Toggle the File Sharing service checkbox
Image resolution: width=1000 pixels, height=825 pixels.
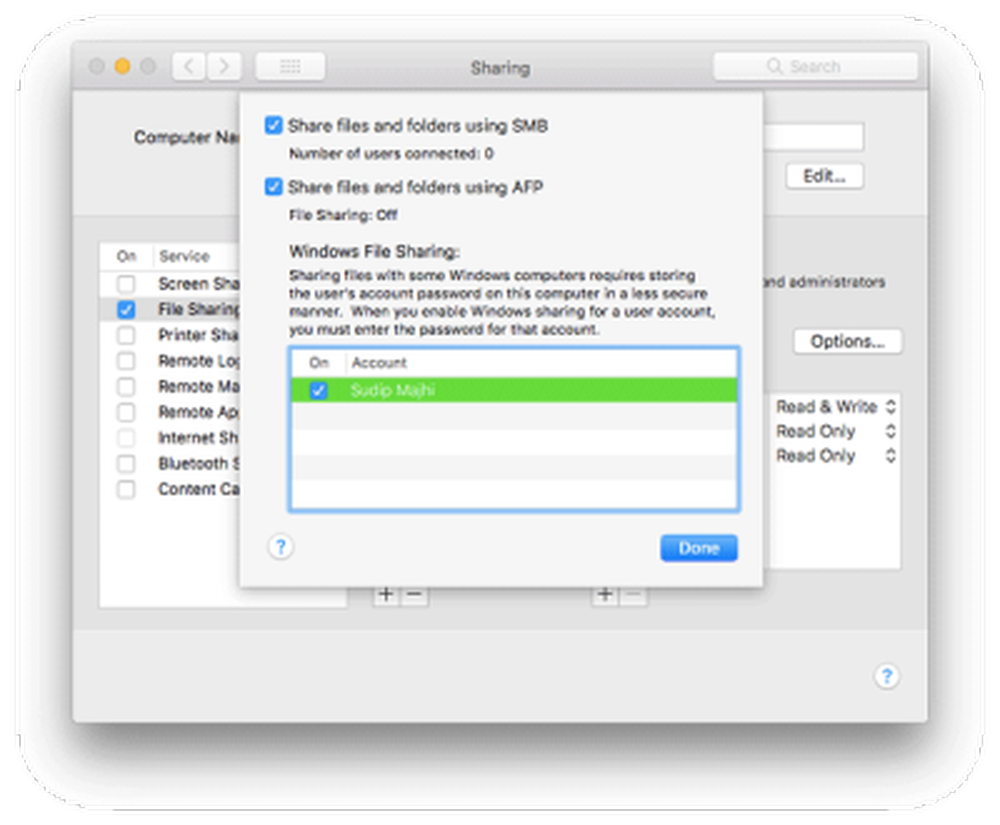(126, 310)
